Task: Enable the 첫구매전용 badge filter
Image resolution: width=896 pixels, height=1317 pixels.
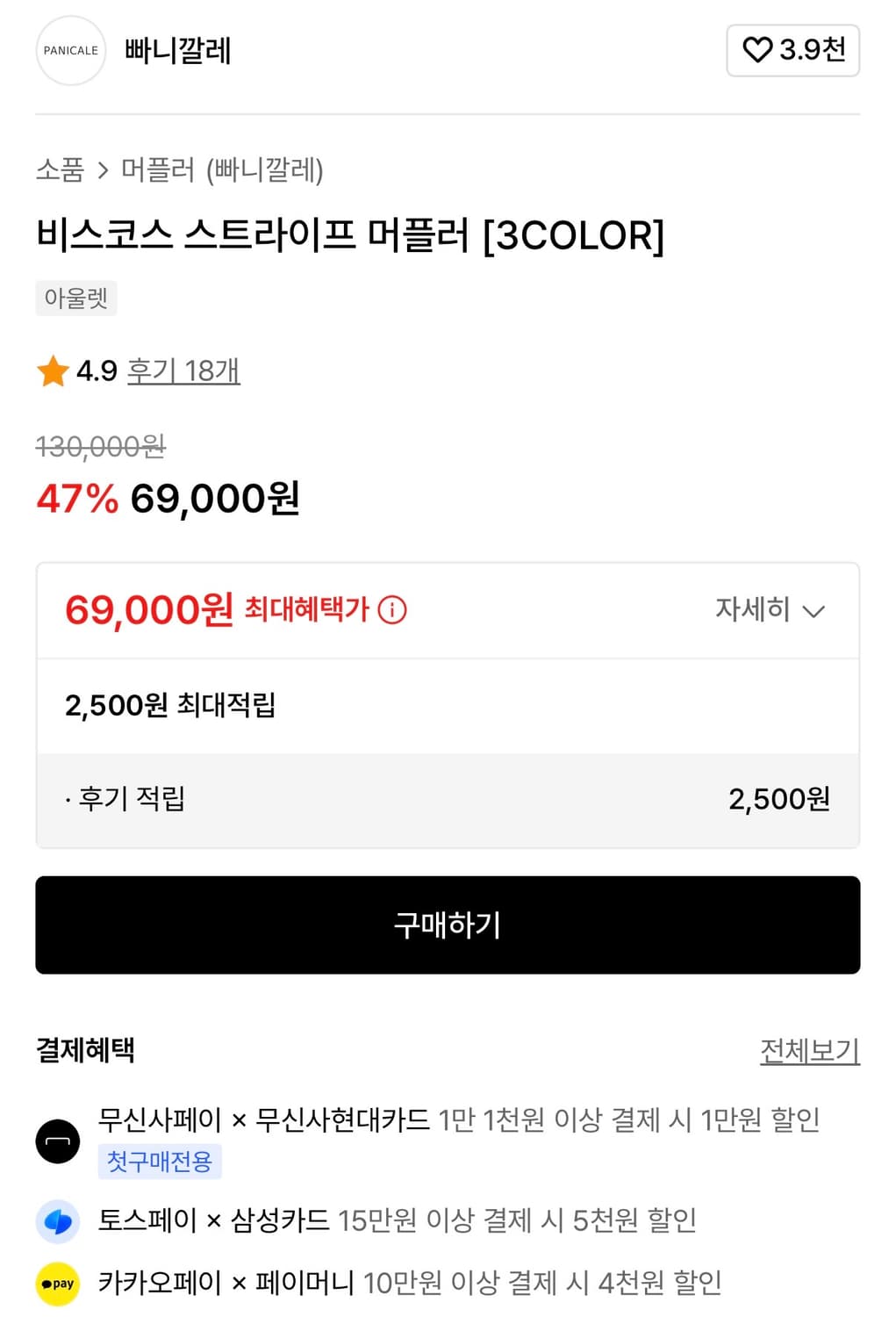Action: pyautogui.click(x=160, y=1162)
